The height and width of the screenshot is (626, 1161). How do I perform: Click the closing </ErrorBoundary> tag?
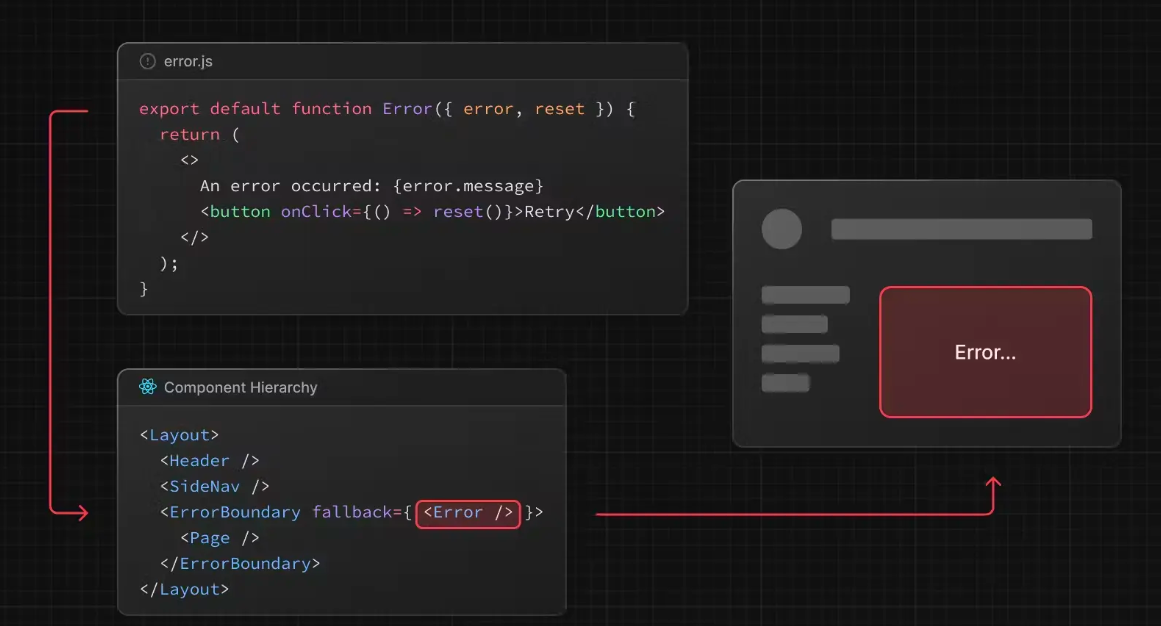point(240,564)
